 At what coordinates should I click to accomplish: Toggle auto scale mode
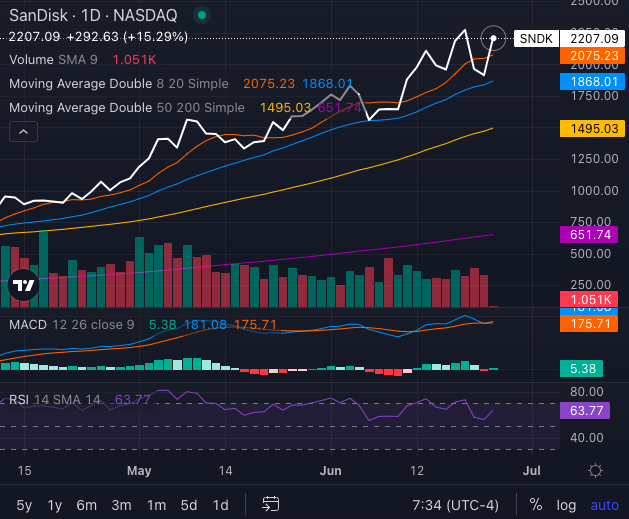pos(604,505)
